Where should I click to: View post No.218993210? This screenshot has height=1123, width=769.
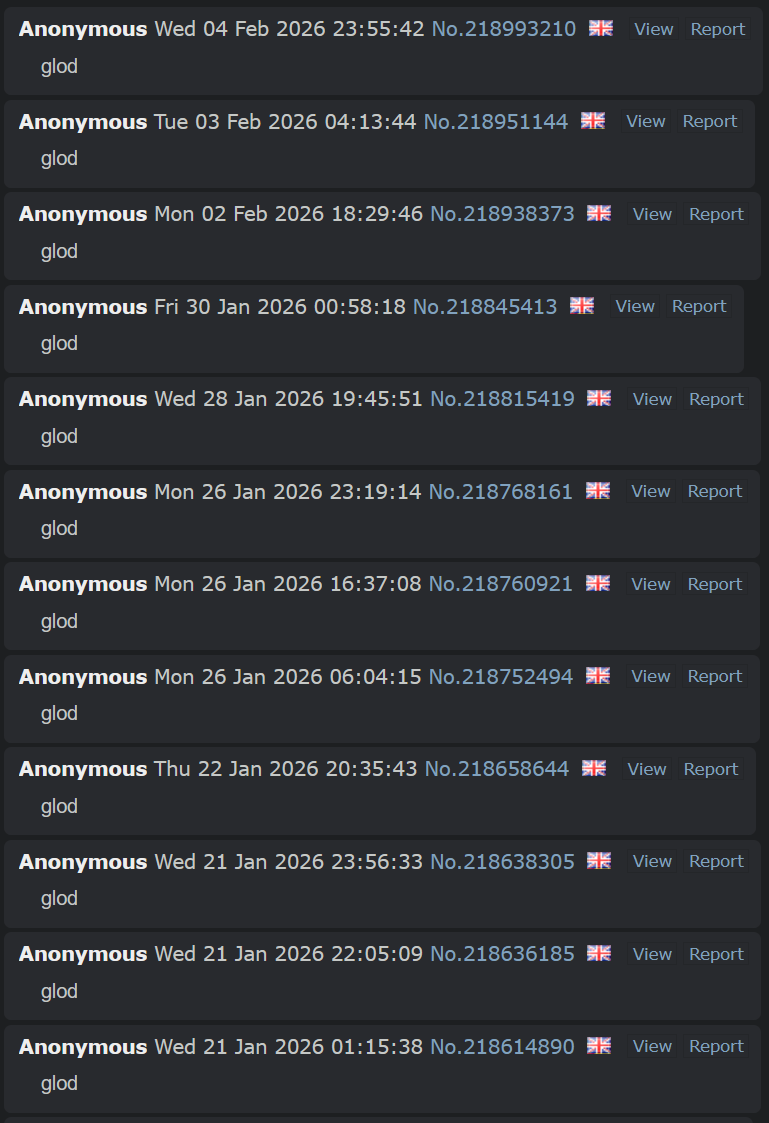[654, 29]
